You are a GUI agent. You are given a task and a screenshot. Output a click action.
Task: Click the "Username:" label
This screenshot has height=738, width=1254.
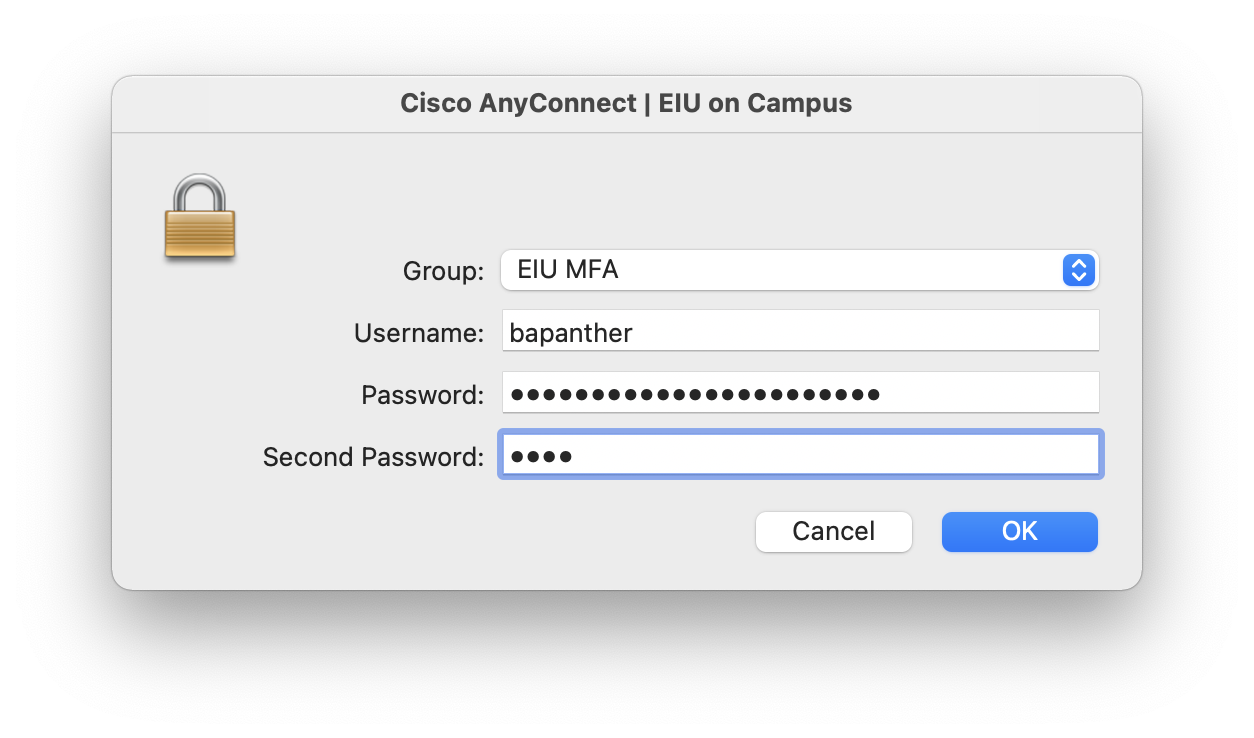pyautogui.click(x=419, y=333)
